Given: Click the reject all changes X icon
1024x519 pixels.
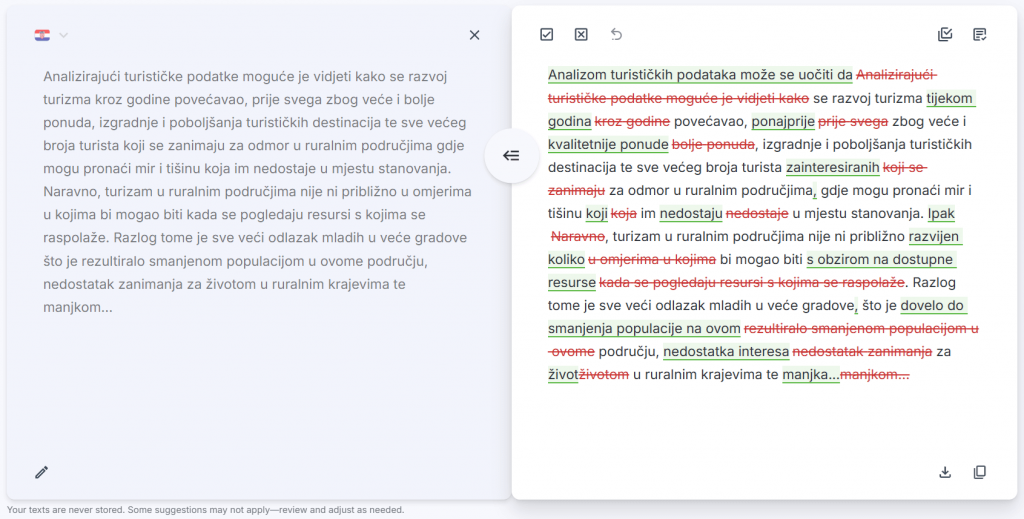Looking at the screenshot, I should coord(581,35).
